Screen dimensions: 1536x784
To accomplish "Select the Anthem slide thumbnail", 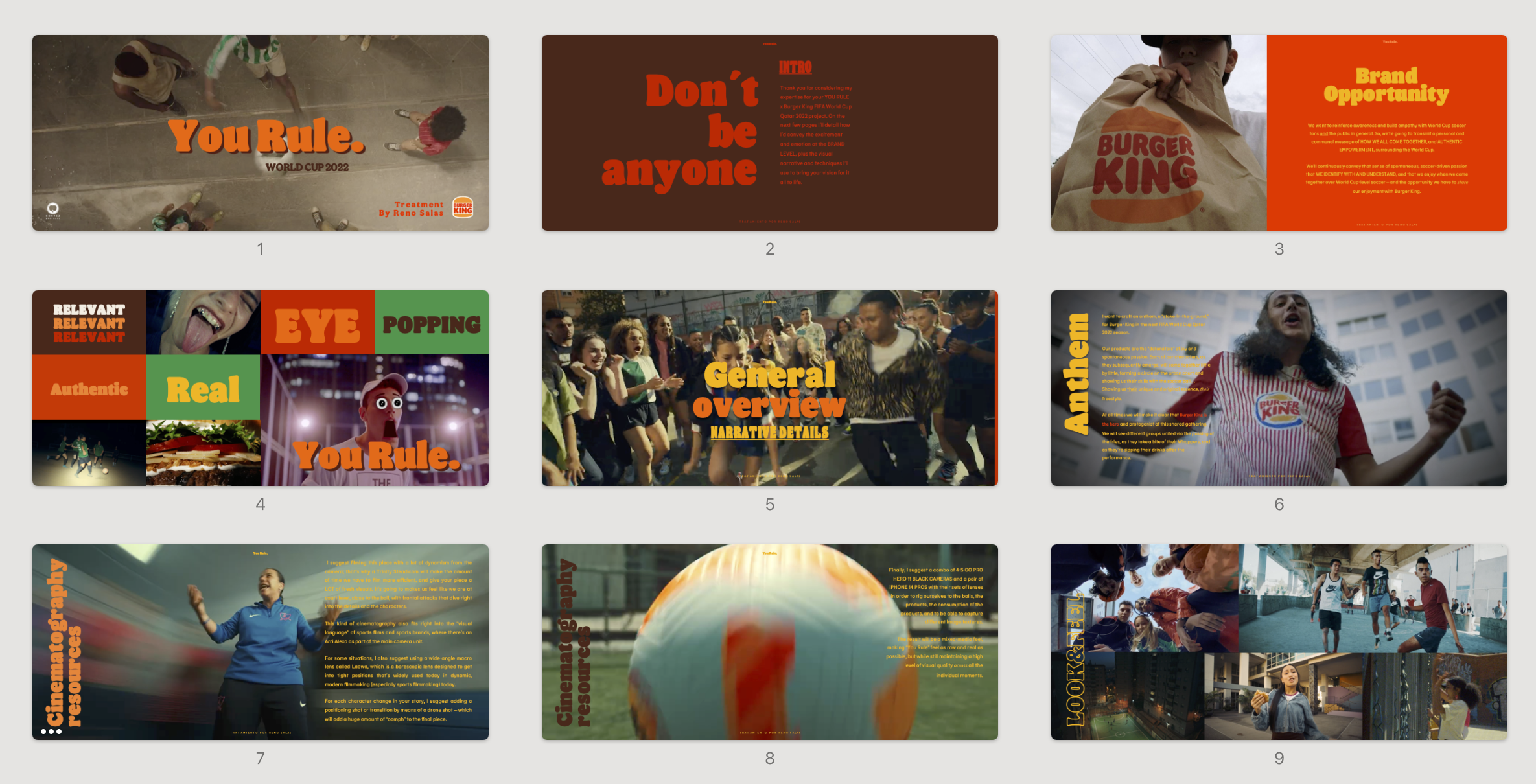I will coord(1279,388).
